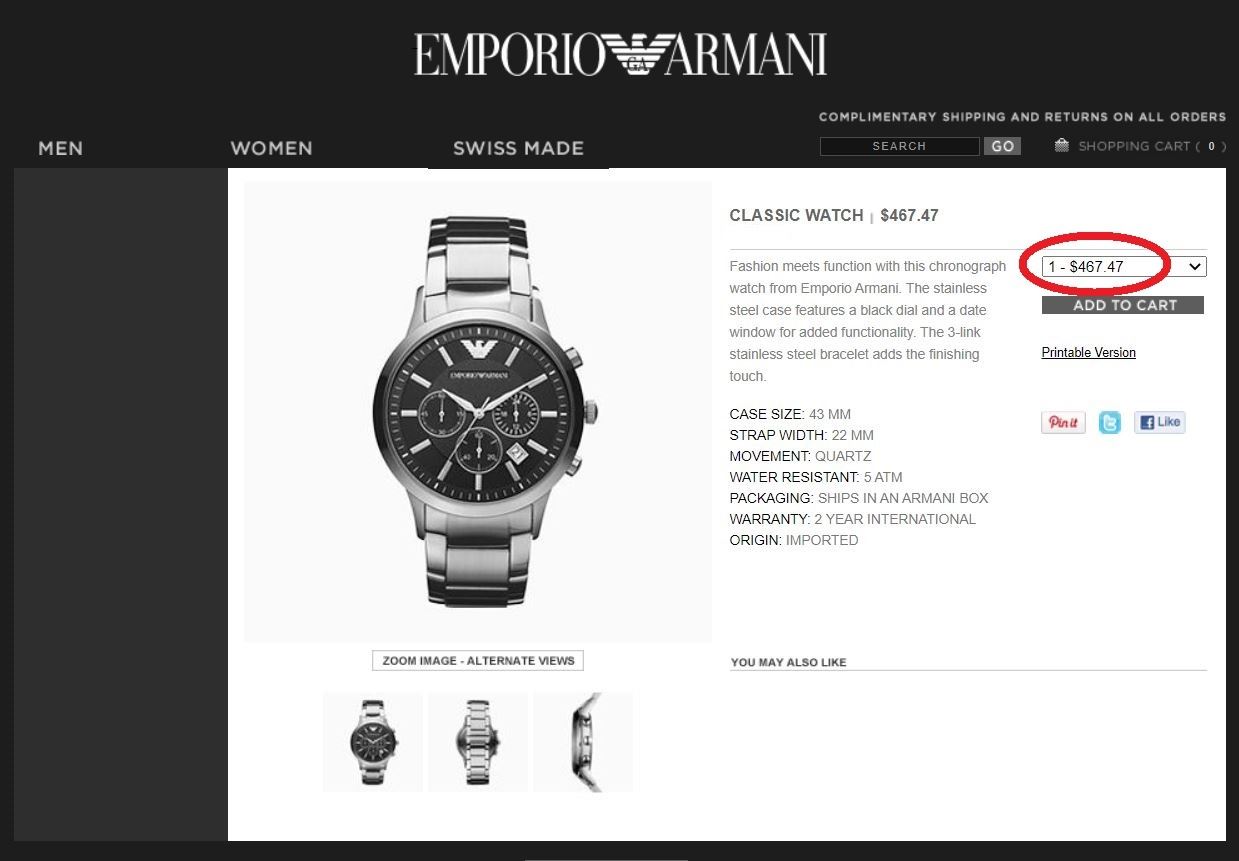Select the front view watch thumbnail
Image resolution: width=1239 pixels, height=861 pixels.
pos(372,742)
